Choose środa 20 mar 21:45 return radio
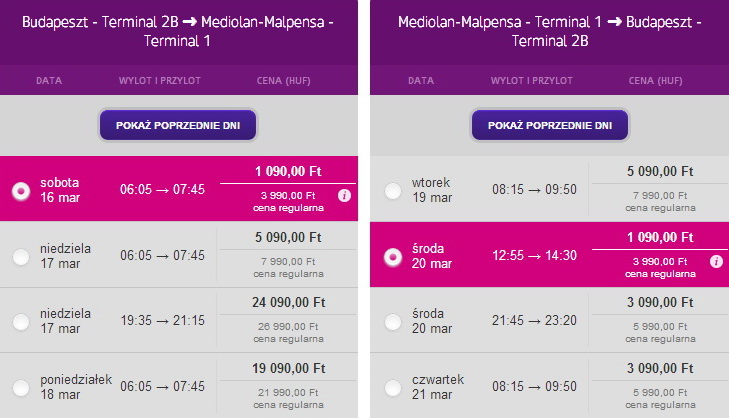Screen dimensions: 729x418 pyautogui.click(x=393, y=322)
